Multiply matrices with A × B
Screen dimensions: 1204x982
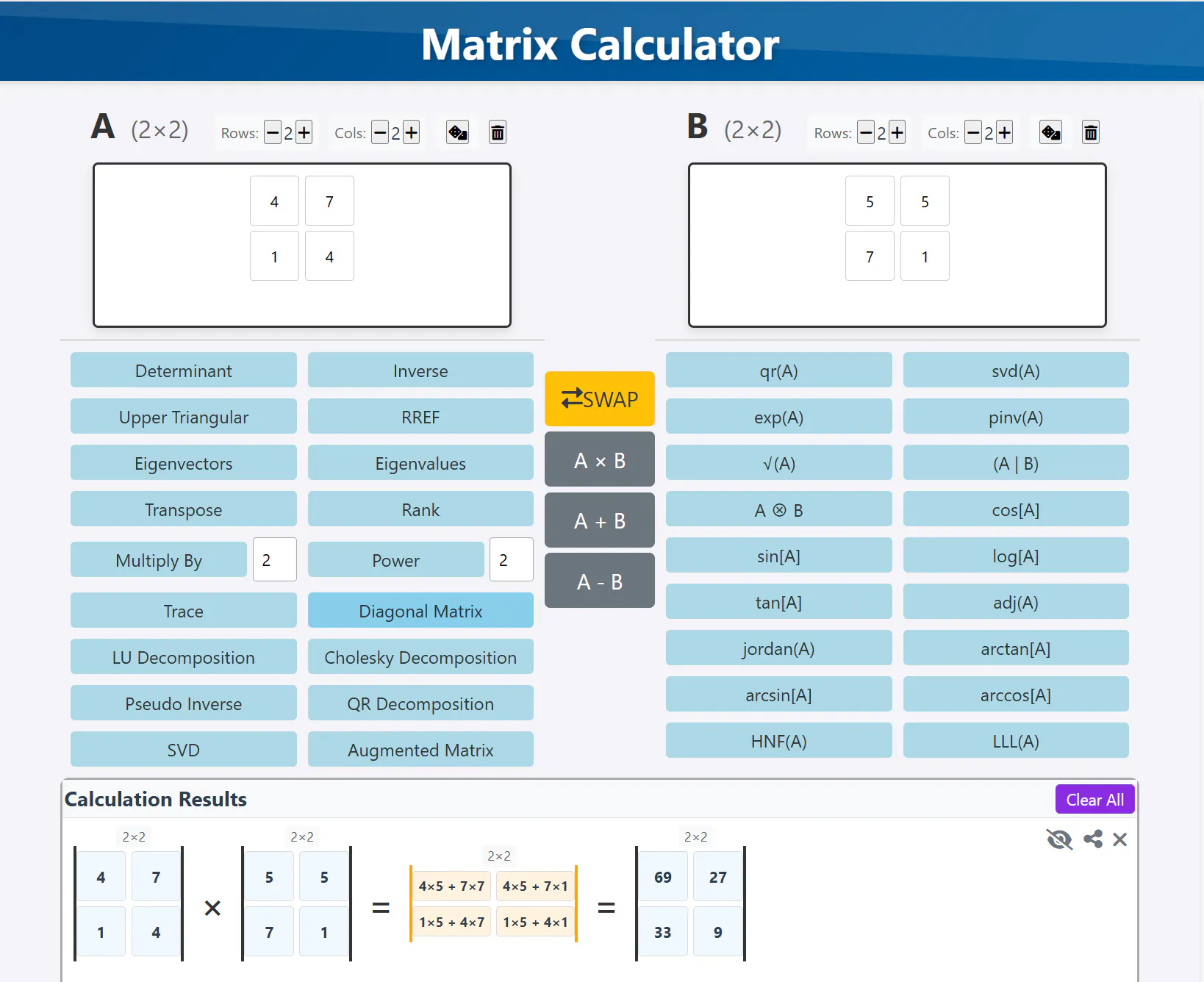(x=600, y=459)
